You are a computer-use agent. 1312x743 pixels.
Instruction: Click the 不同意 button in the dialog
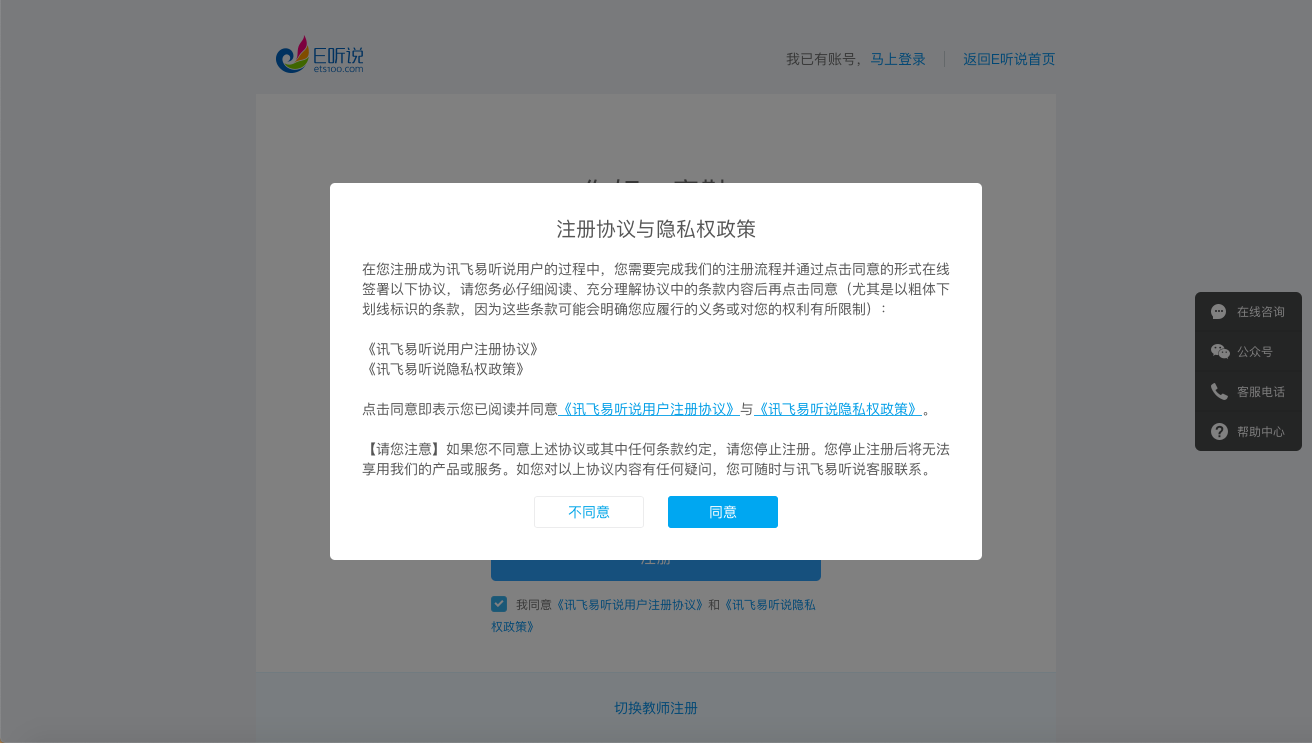pyautogui.click(x=589, y=512)
